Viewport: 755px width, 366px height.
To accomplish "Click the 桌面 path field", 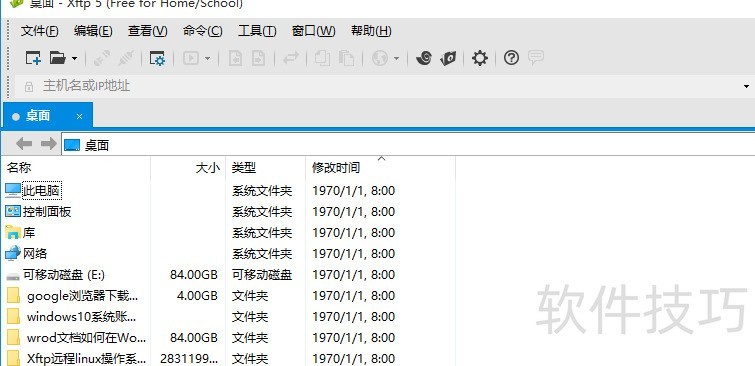I will point(408,145).
